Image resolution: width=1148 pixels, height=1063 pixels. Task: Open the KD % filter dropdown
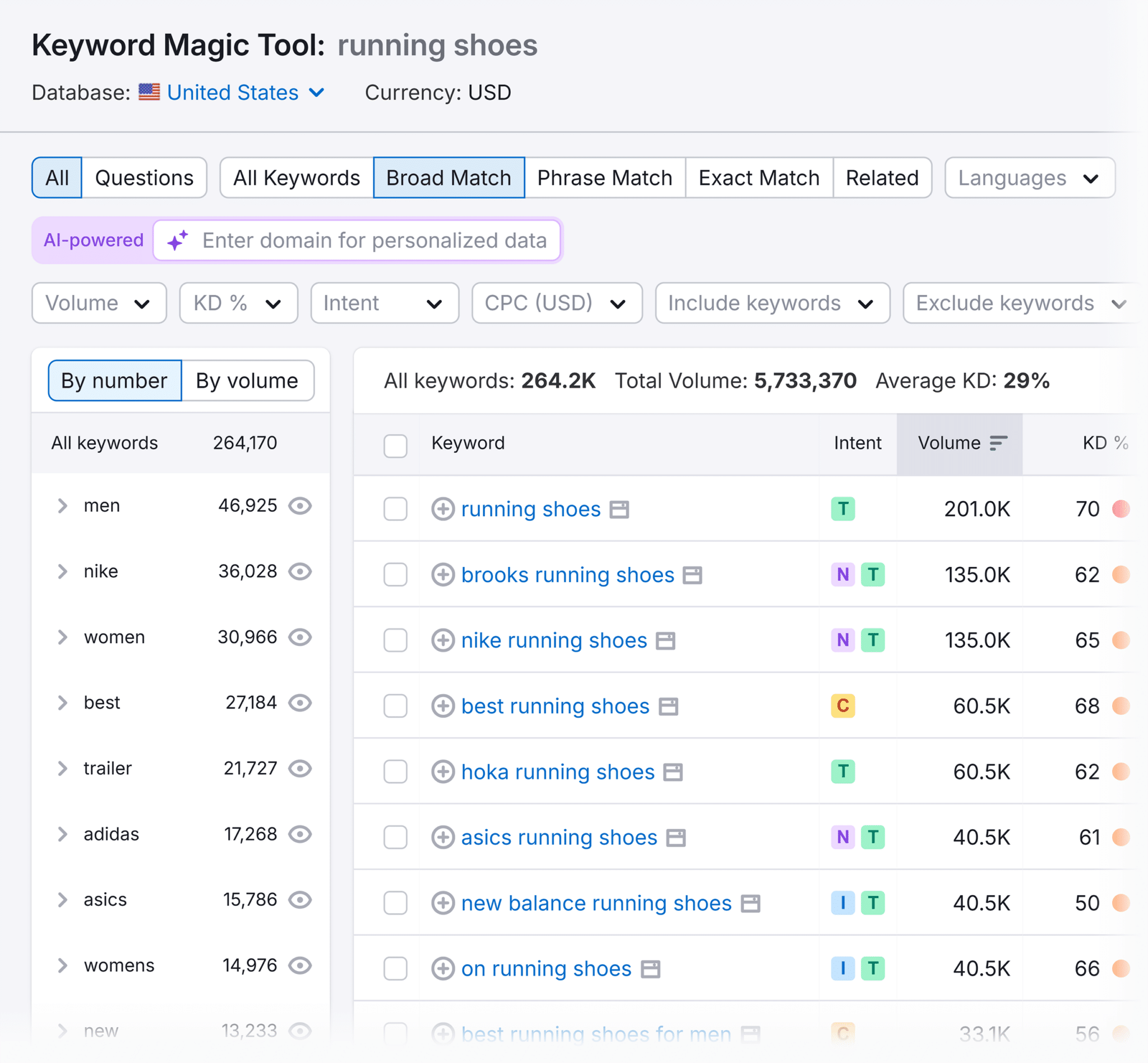(239, 303)
